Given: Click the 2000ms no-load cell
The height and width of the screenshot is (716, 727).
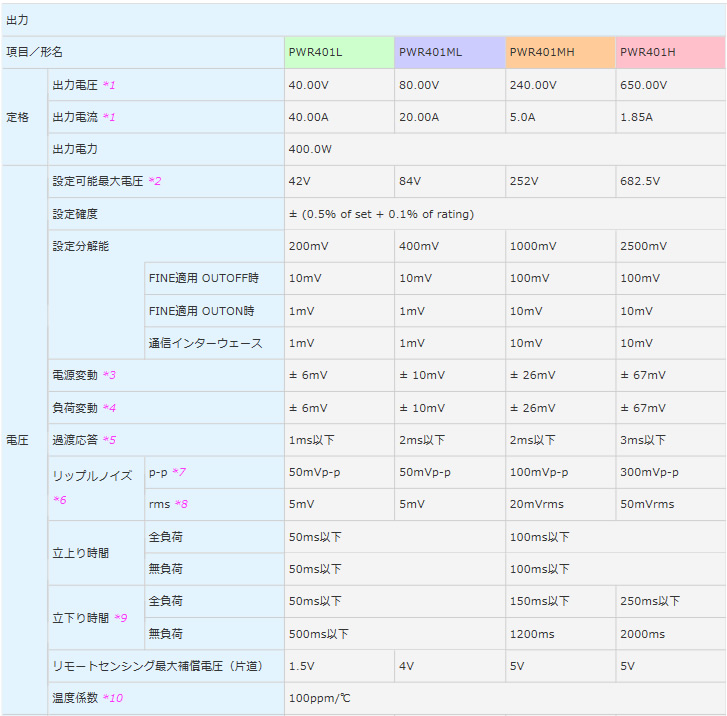Looking at the screenshot, I should point(670,633).
